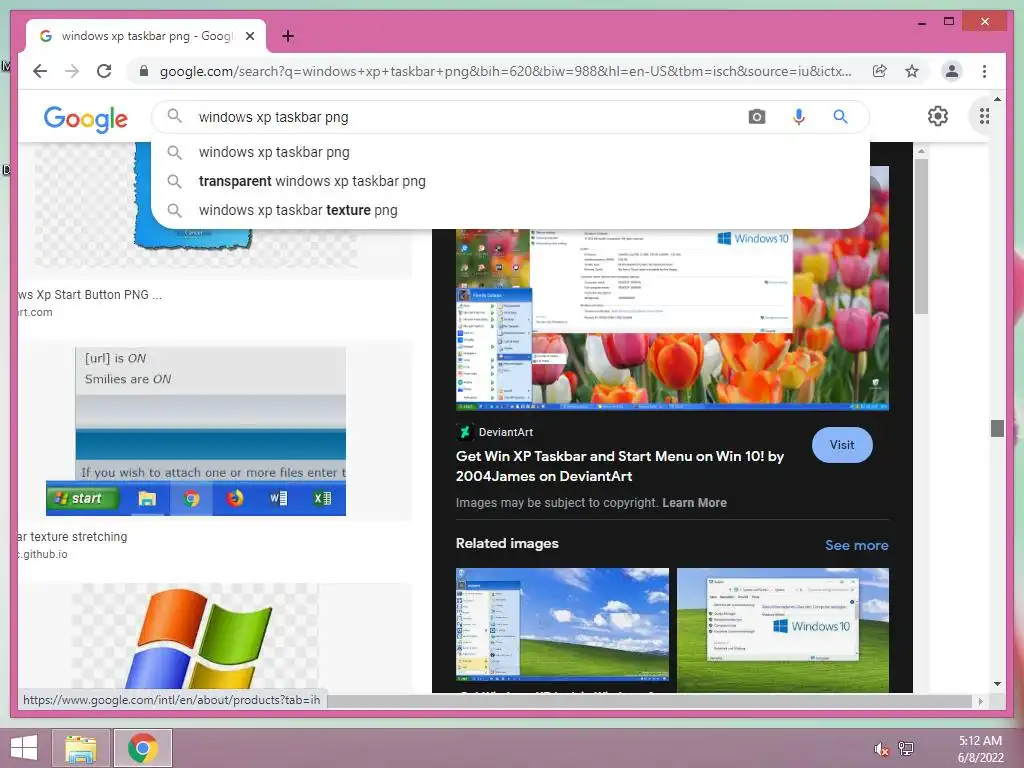Choose suggestion transparent windows xp taskbar png
The image size is (1024, 768).
pos(510,181)
